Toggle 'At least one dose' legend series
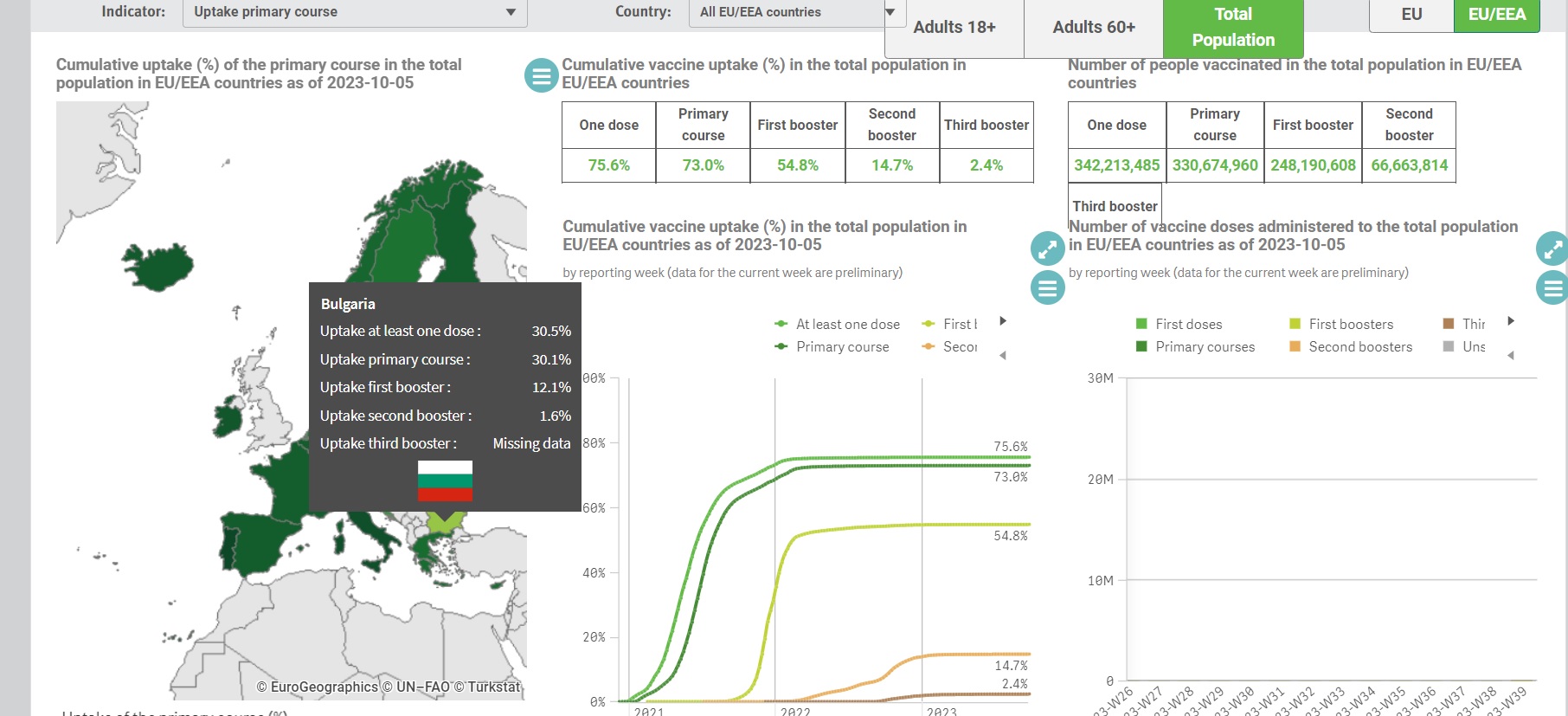The image size is (1568, 716). (x=837, y=325)
